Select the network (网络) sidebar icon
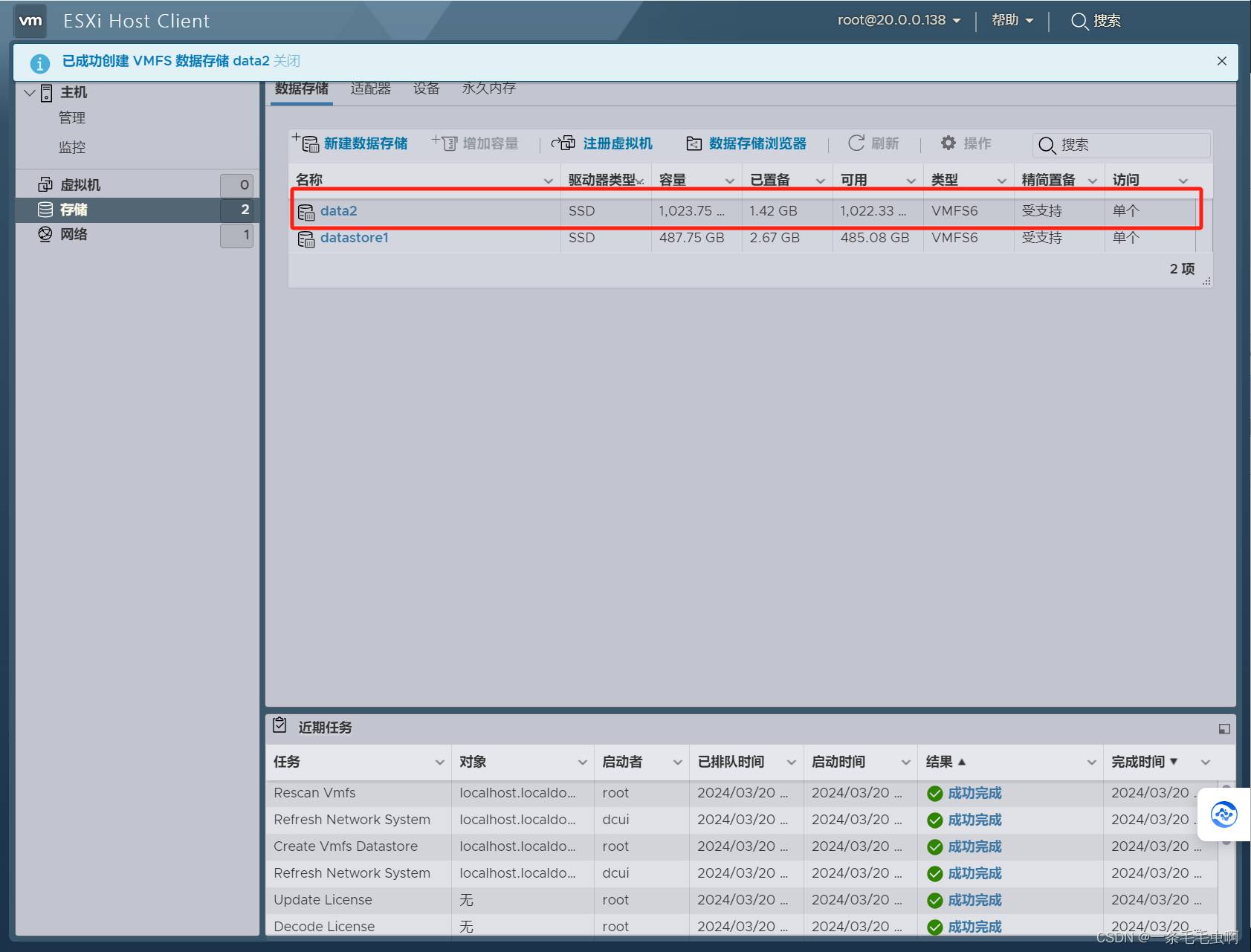Viewport: 1251px width, 952px height. coord(45,234)
